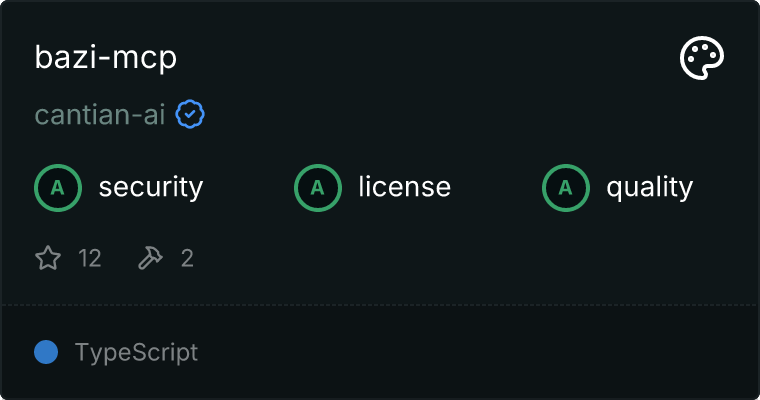
Task: Select the quality label text
Action: pyautogui.click(x=649, y=187)
